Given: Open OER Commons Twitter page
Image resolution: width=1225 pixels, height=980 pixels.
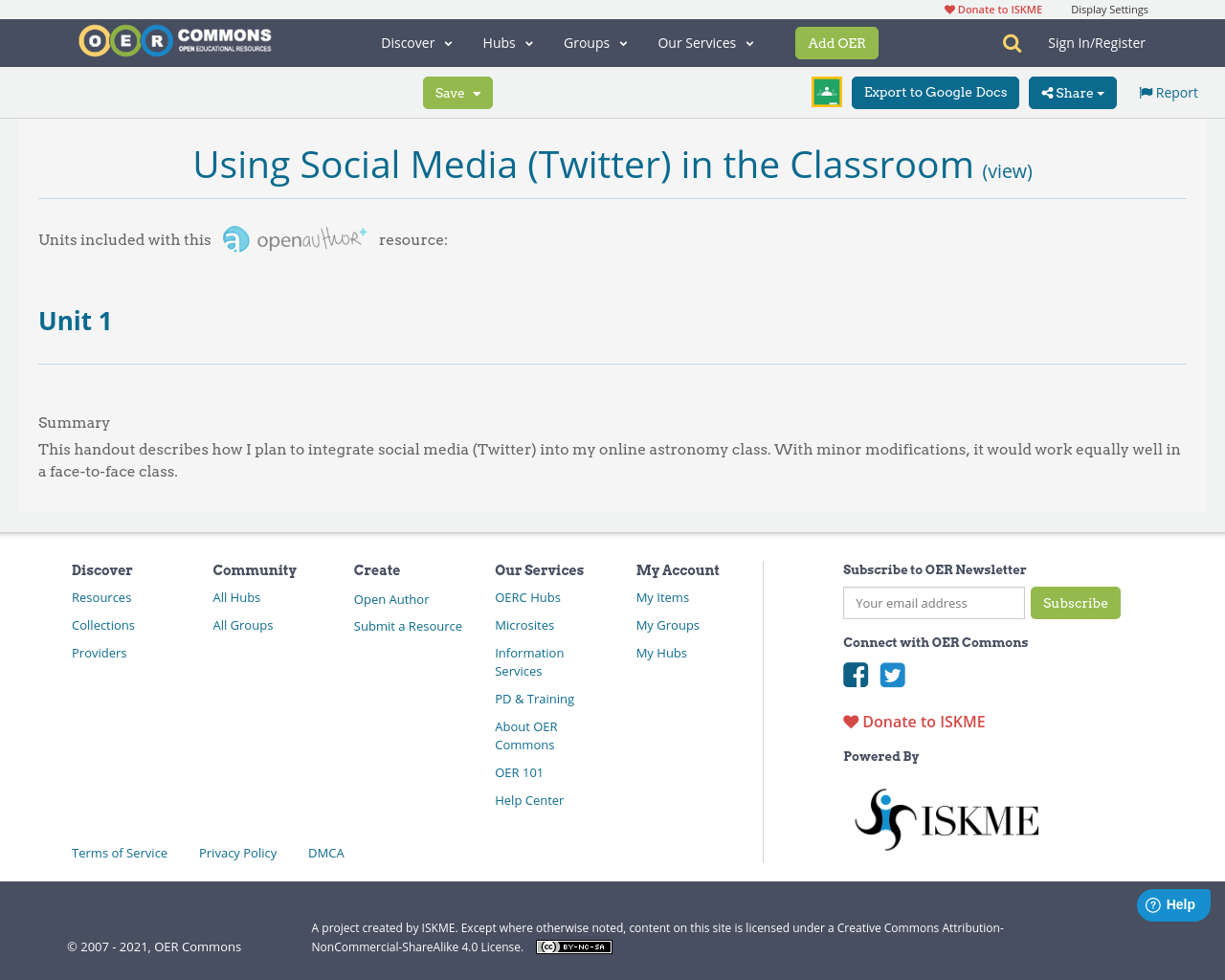Looking at the screenshot, I should (x=892, y=675).
